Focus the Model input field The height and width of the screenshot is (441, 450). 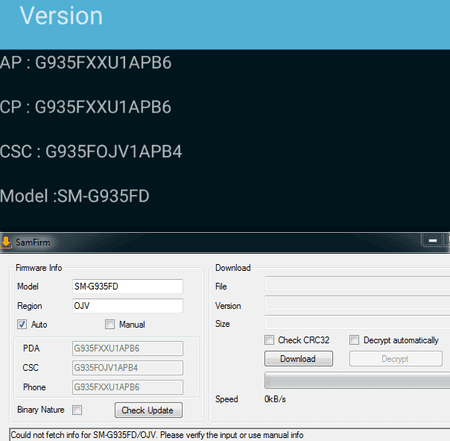click(x=128, y=286)
